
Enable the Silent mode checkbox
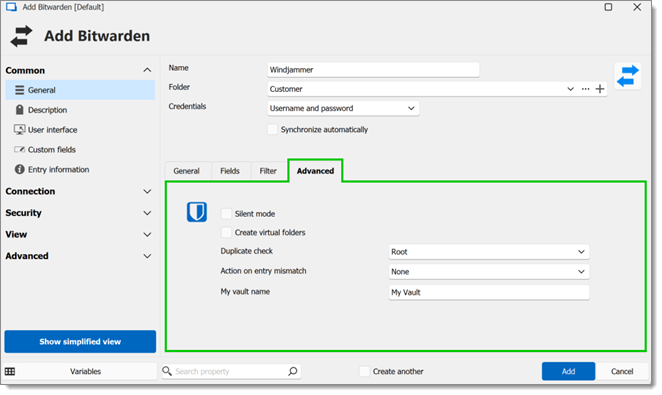pos(226,214)
